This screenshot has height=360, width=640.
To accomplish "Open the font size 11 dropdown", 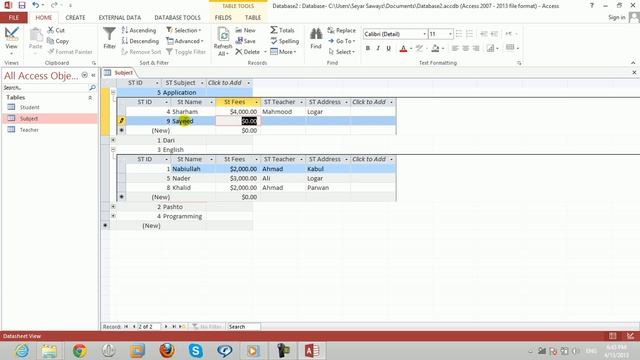I will click(450, 34).
